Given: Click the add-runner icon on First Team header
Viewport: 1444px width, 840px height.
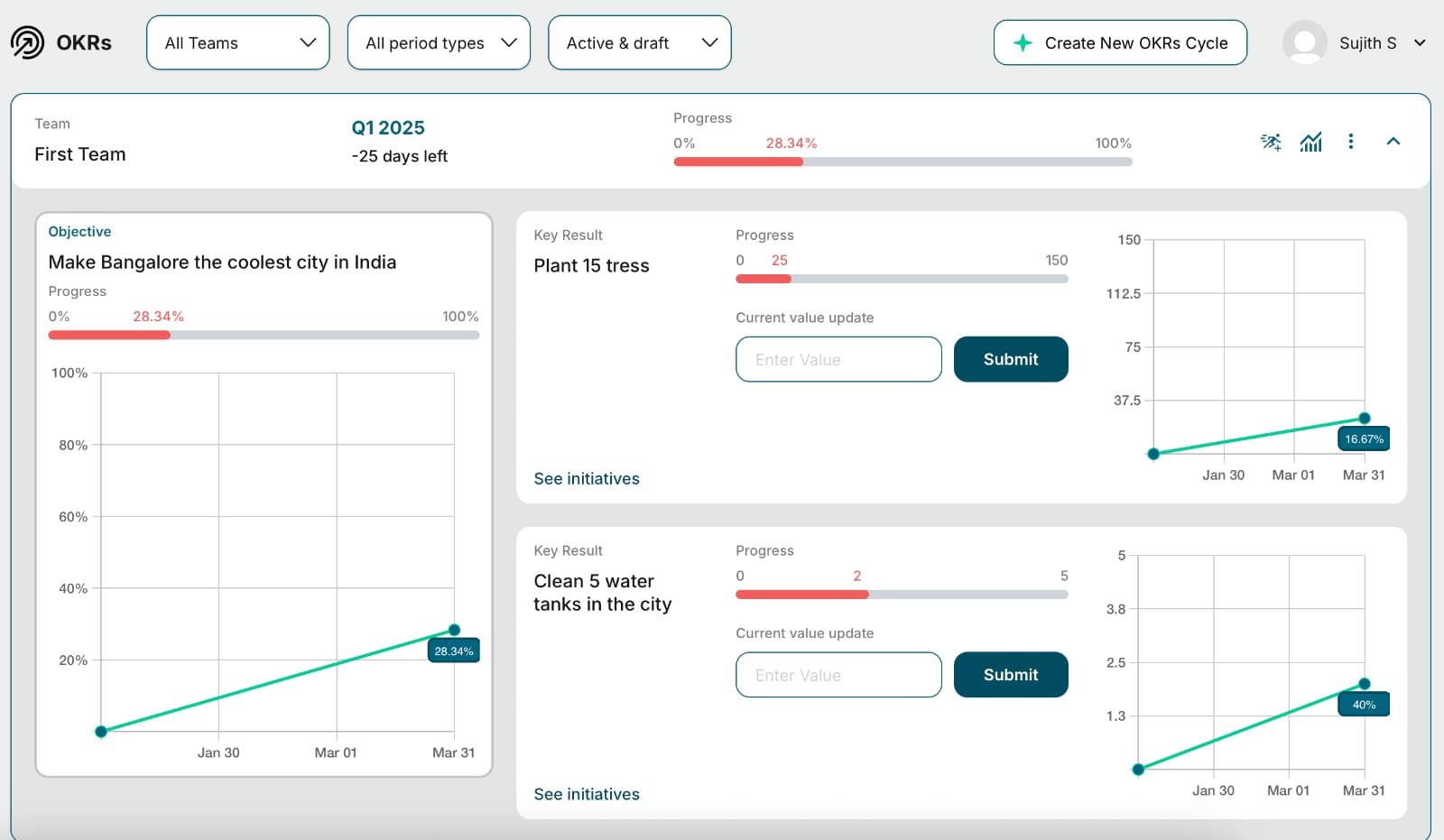Looking at the screenshot, I should pyautogui.click(x=1271, y=142).
